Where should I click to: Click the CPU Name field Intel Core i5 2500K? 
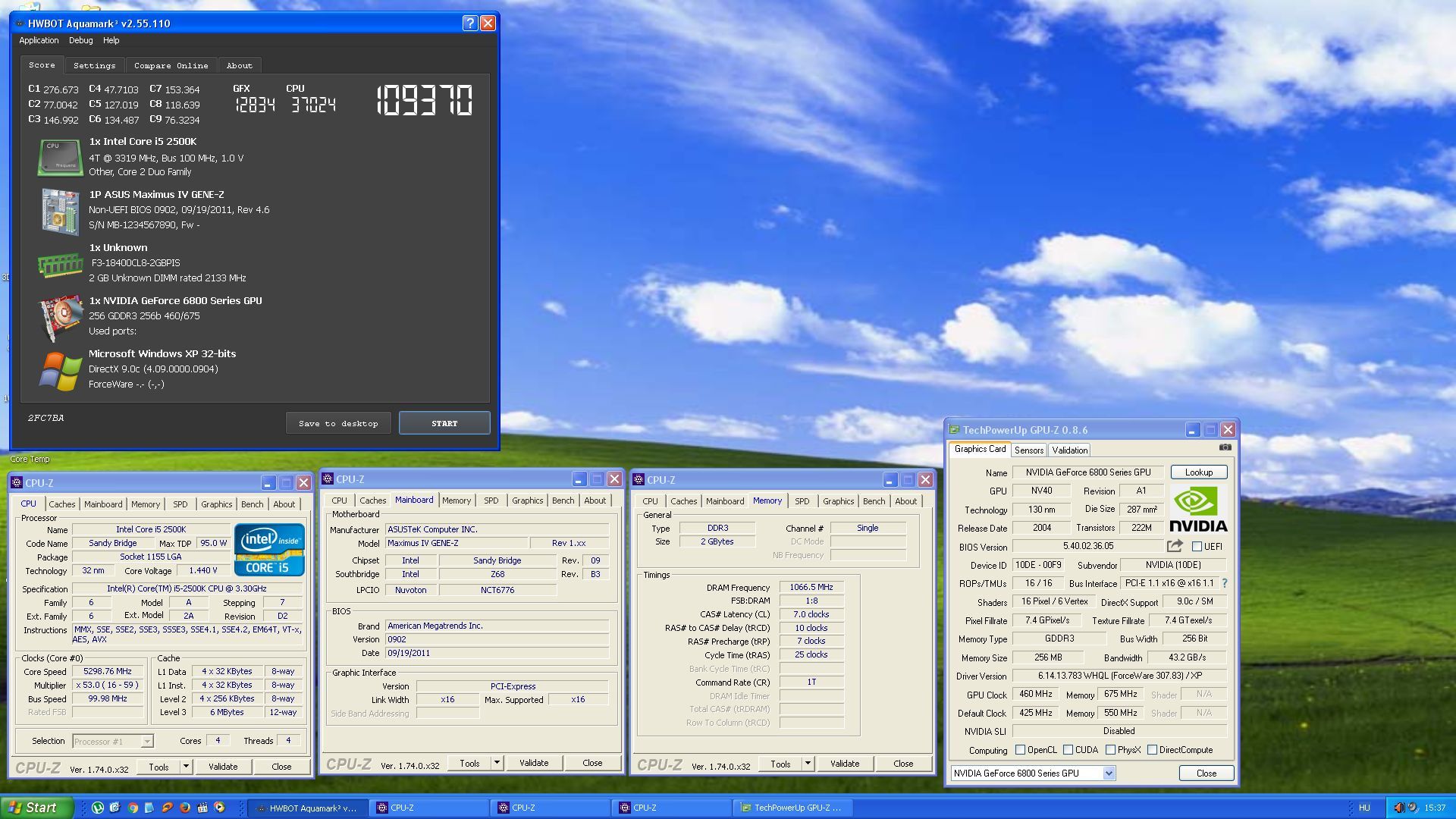click(151, 529)
